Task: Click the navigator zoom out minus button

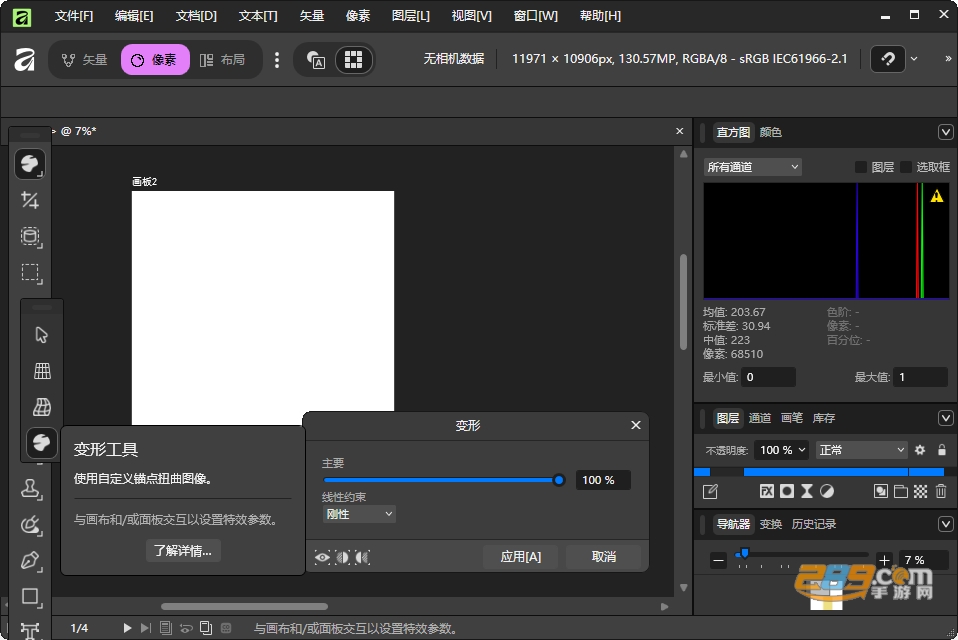Action: (718, 560)
